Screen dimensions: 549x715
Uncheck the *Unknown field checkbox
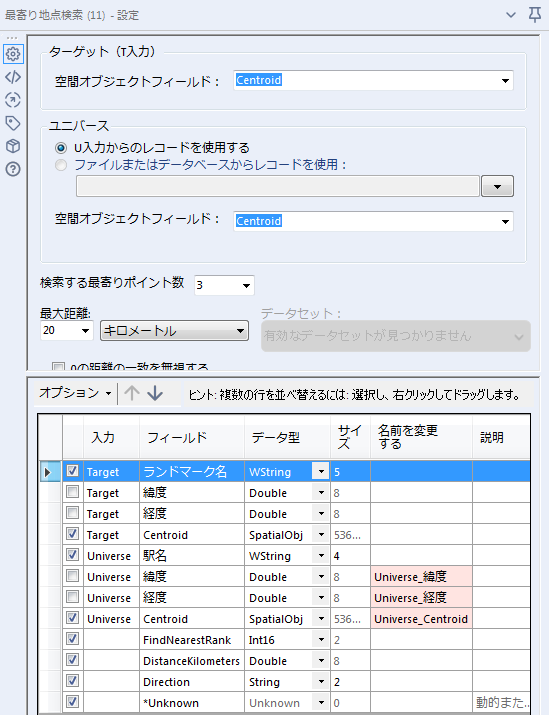[x=73, y=701]
